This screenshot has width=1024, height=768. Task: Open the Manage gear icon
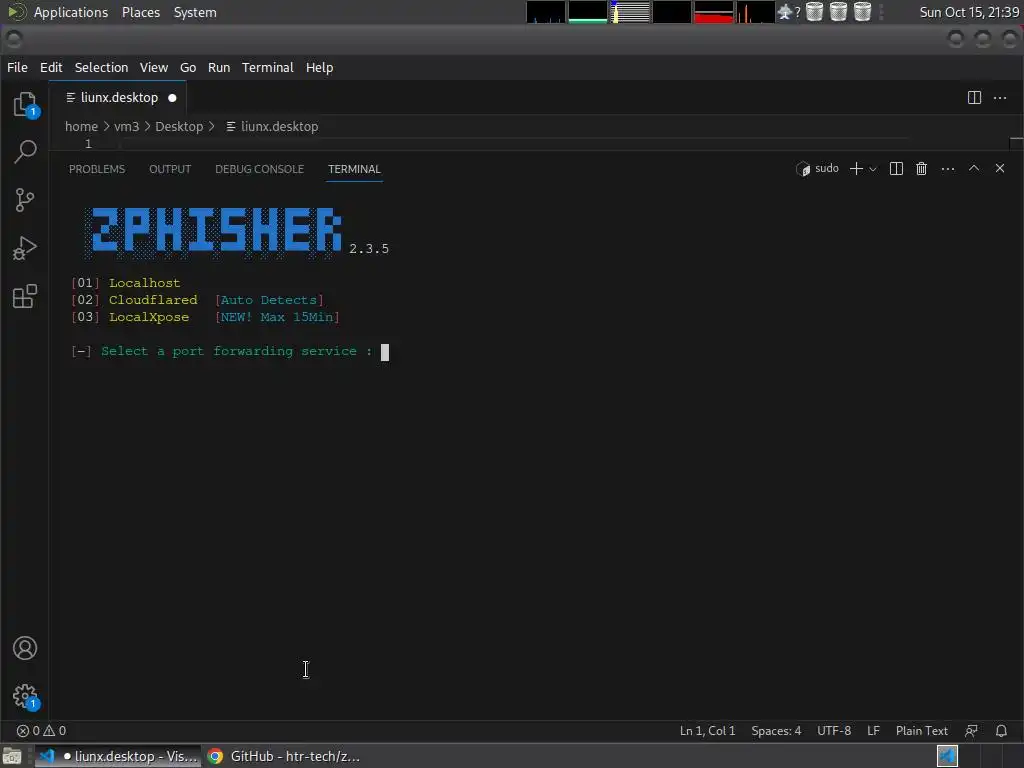(25, 696)
